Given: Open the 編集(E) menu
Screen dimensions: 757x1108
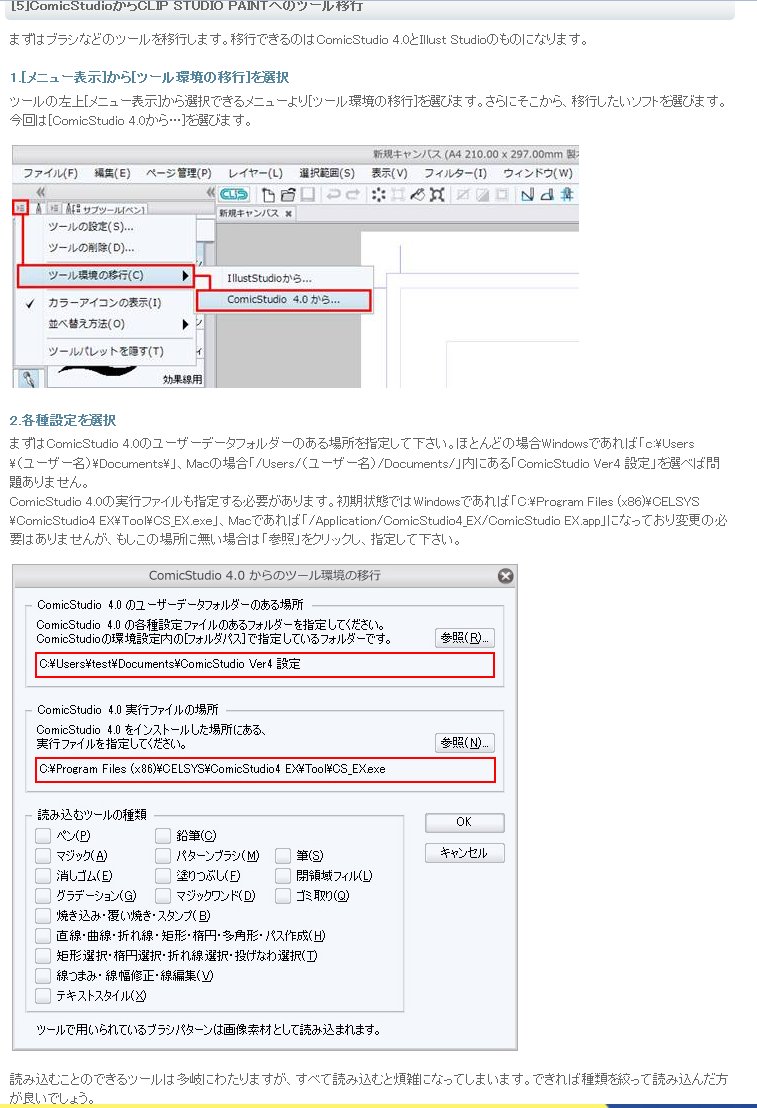Looking at the screenshot, I should click(x=112, y=173).
